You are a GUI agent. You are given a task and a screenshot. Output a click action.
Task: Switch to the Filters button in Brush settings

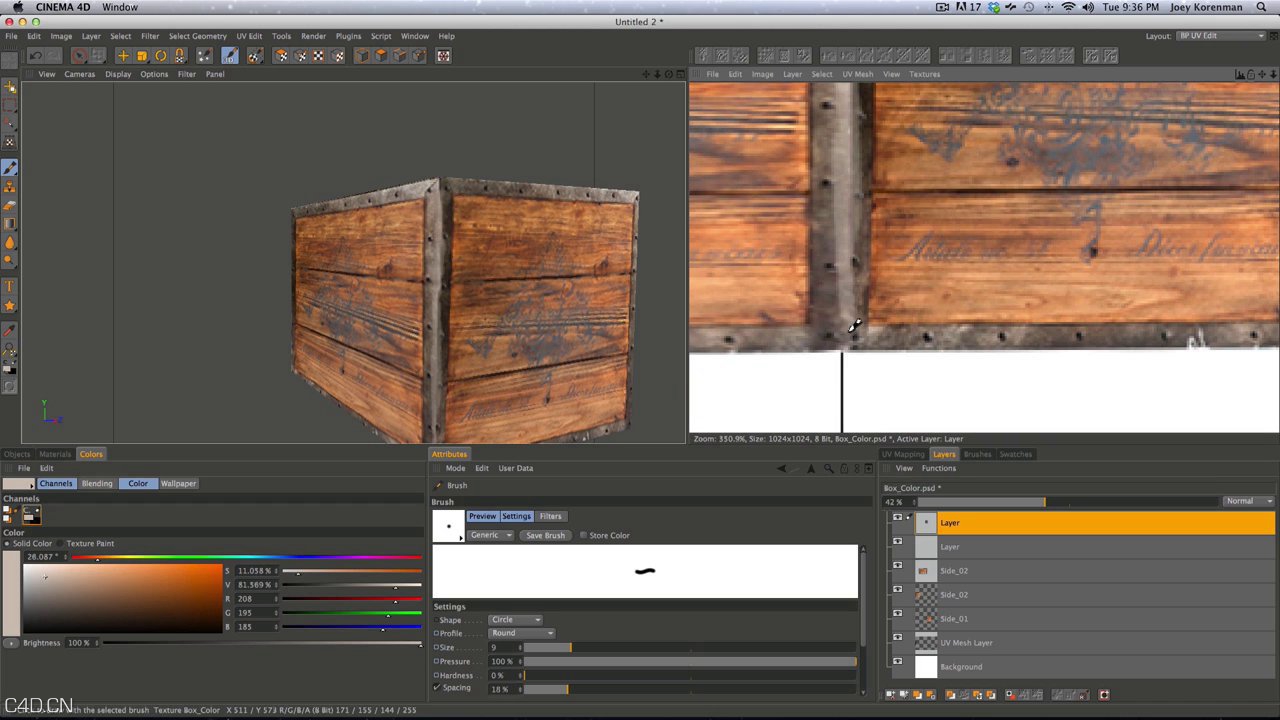pos(551,516)
